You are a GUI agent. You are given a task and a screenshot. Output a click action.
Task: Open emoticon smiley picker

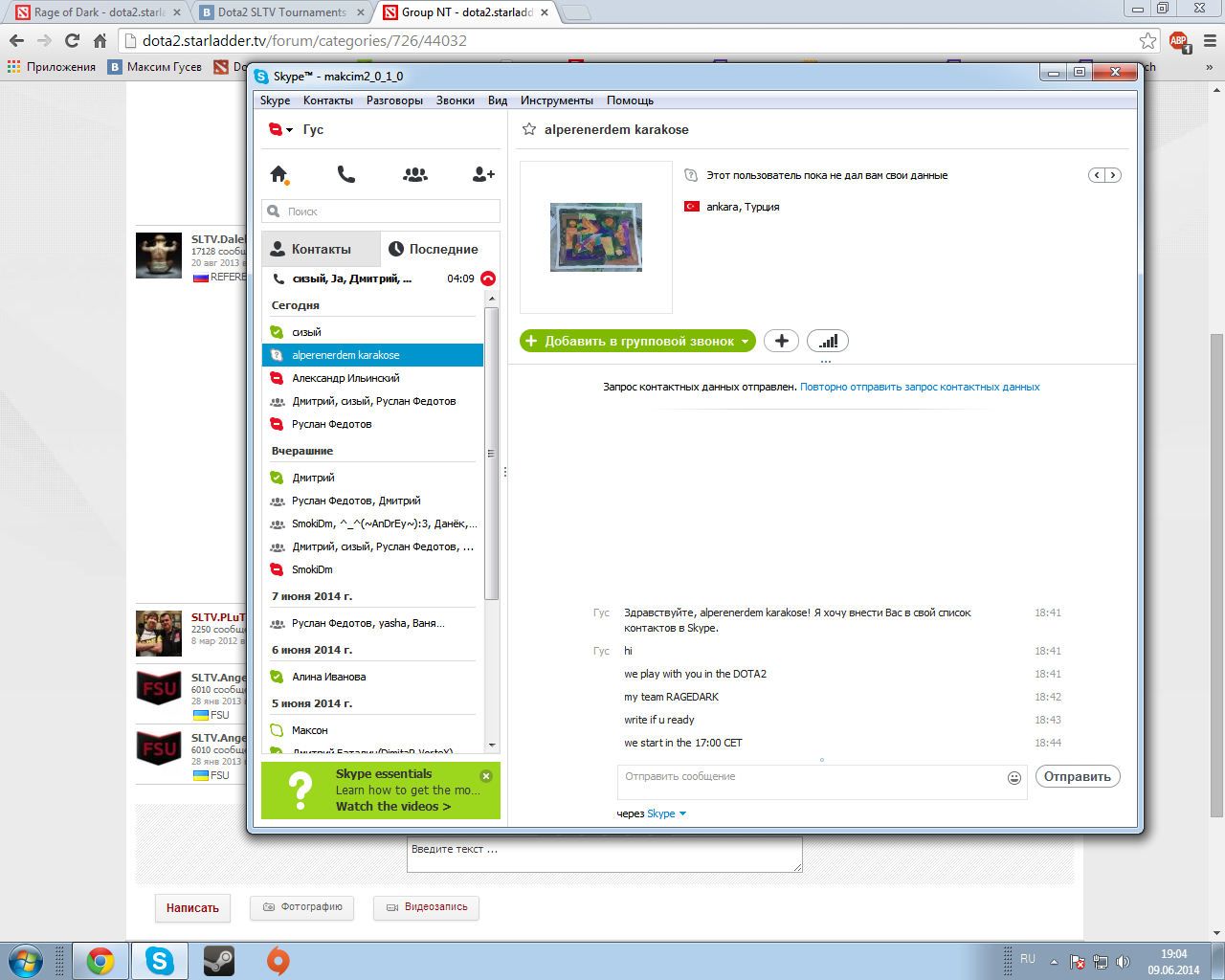point(1014,778)
